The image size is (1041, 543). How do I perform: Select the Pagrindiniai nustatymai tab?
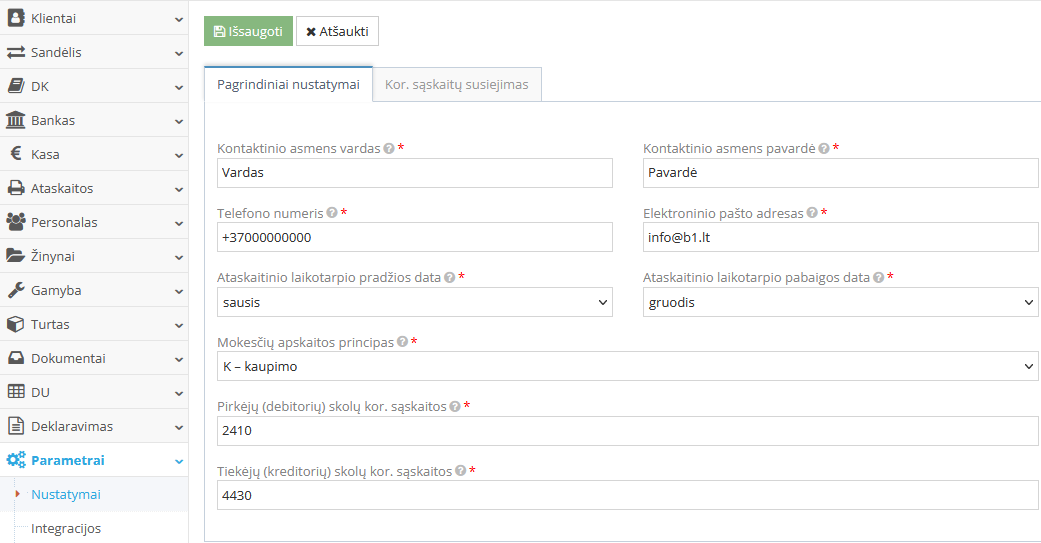point(288,85)
